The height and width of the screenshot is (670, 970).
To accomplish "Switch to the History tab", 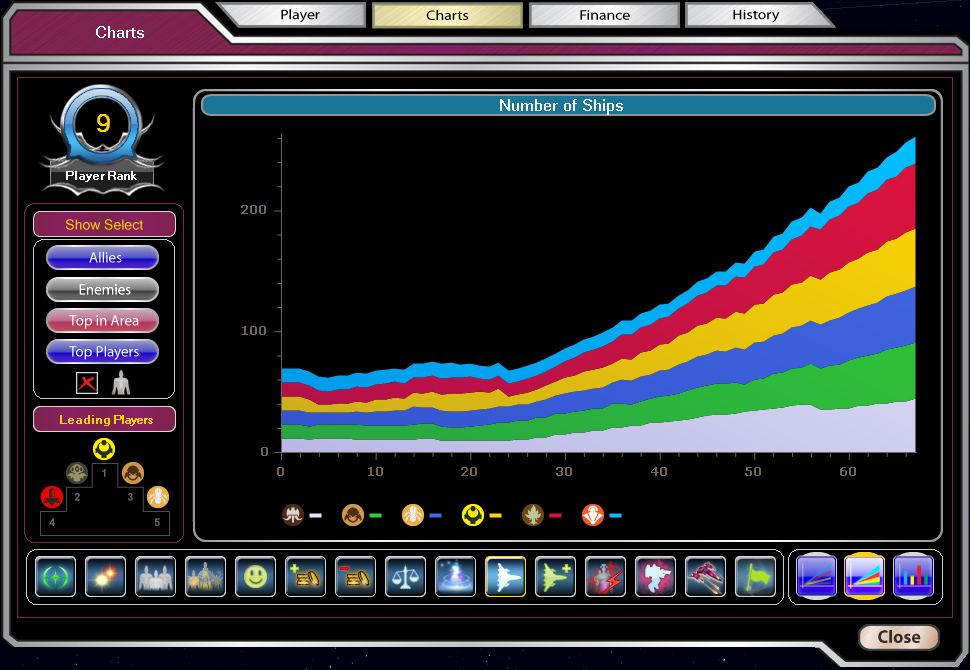I will (755, 15).
